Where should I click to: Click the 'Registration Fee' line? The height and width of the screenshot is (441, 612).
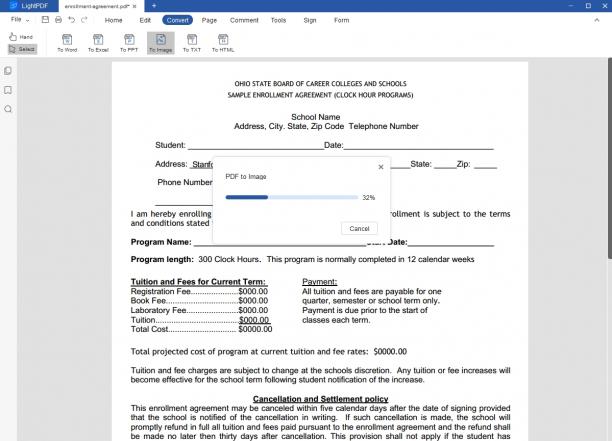tap(199, 292)
